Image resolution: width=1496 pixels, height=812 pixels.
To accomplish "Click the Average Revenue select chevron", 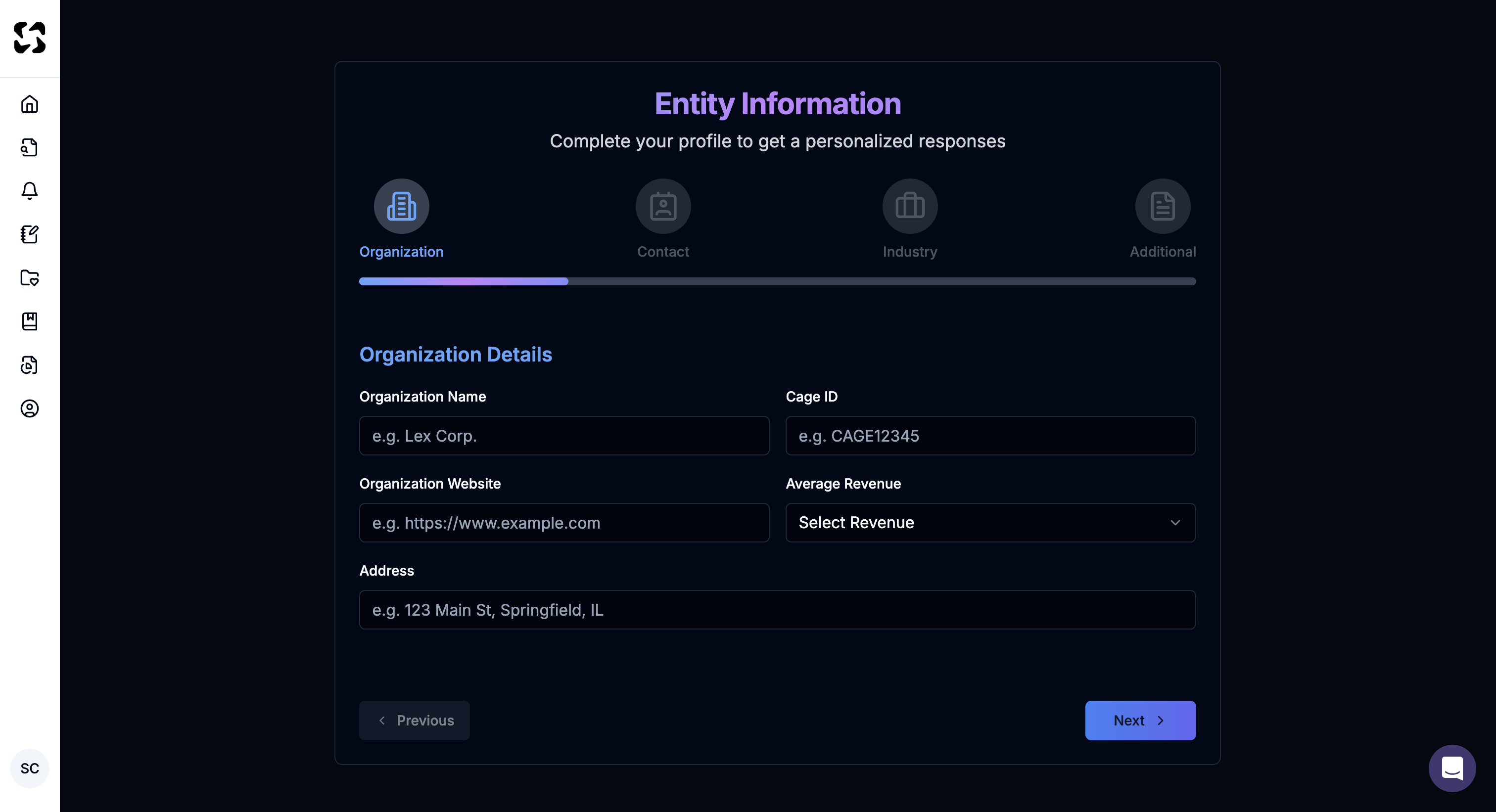I will (x=1175, y=522).
